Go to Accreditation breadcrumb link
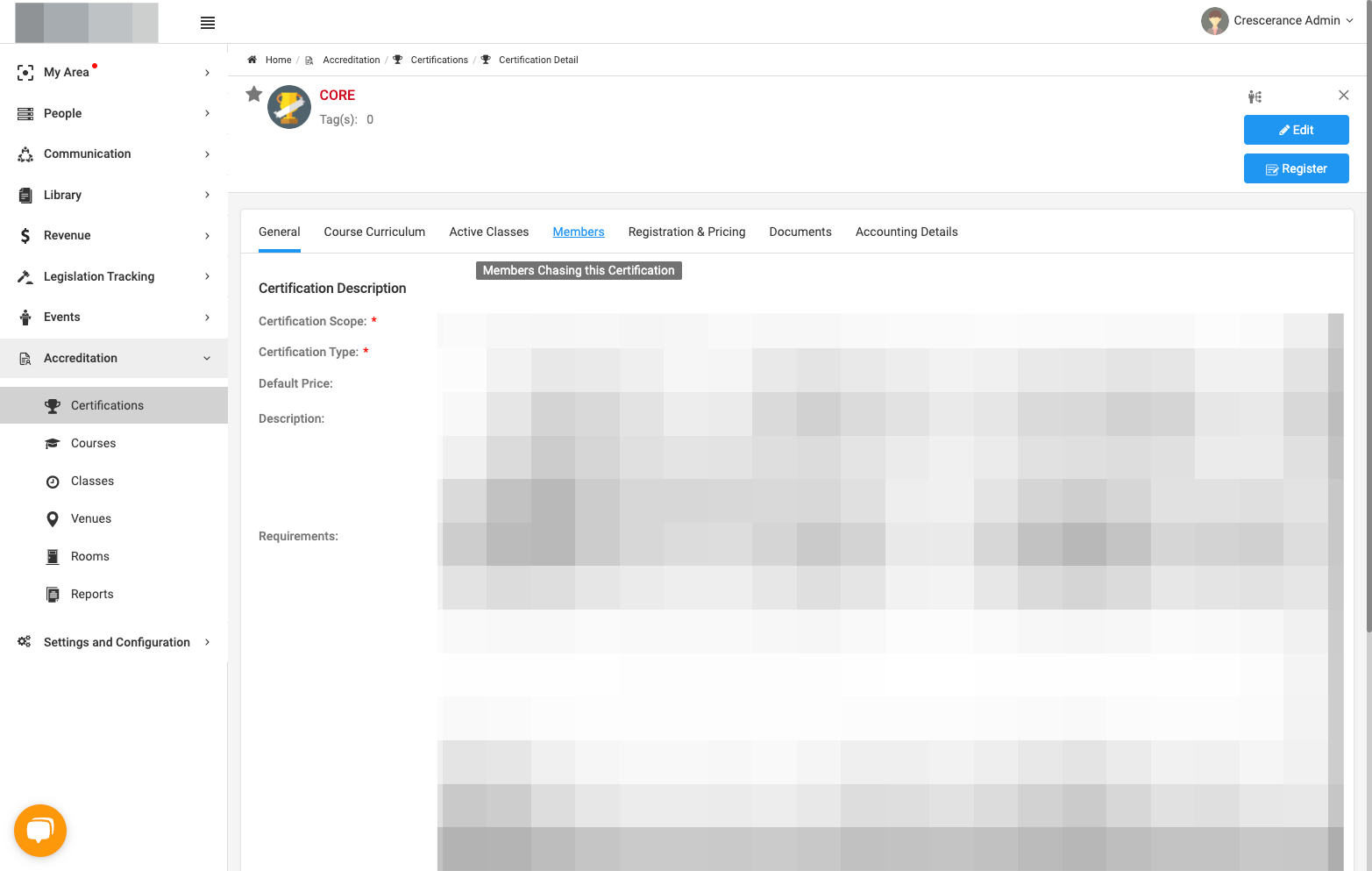This screenshot has width=1372, height=871. pos(352,60)
